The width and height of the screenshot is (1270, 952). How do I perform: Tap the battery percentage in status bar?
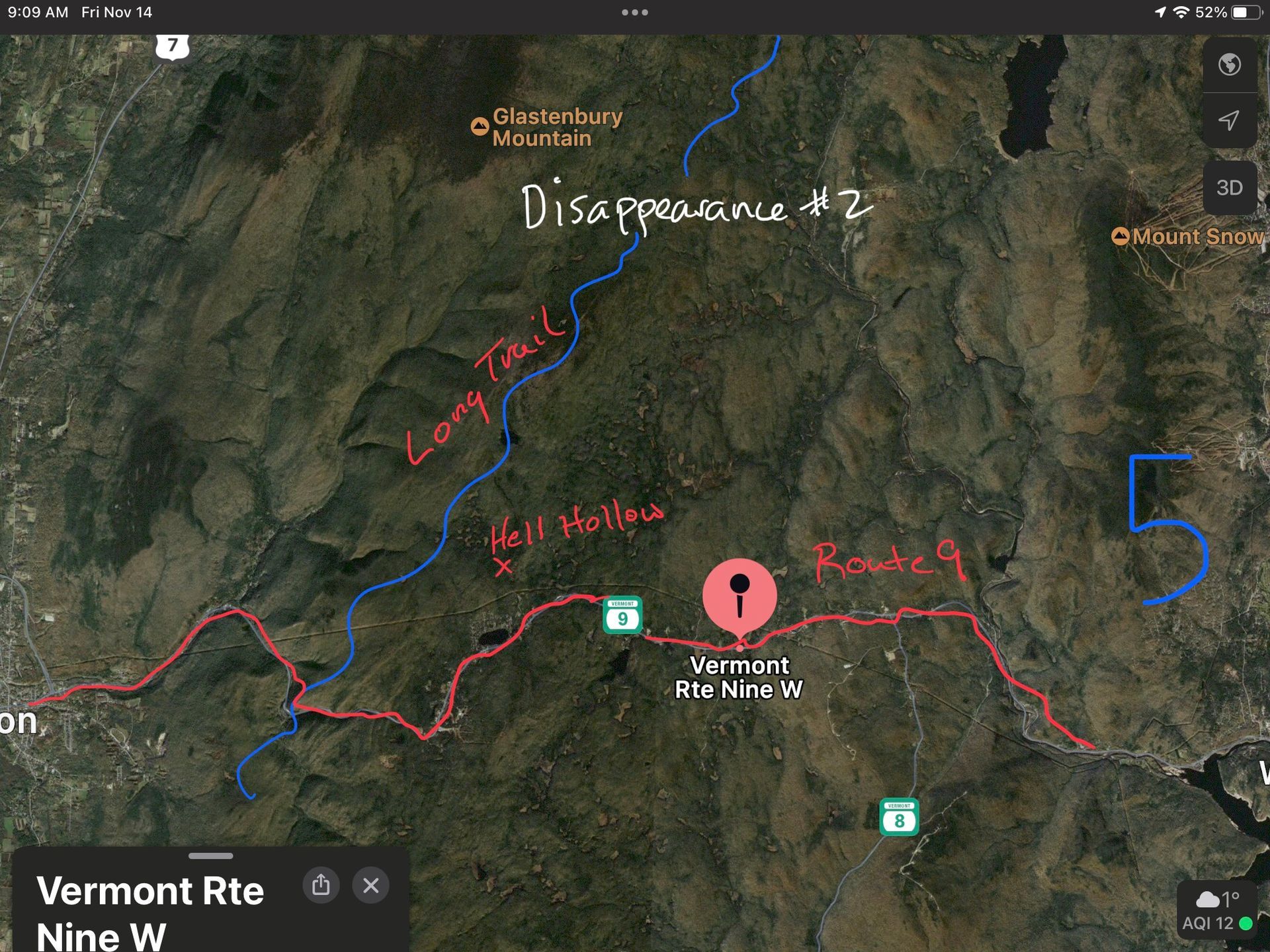coord(1210,13)
